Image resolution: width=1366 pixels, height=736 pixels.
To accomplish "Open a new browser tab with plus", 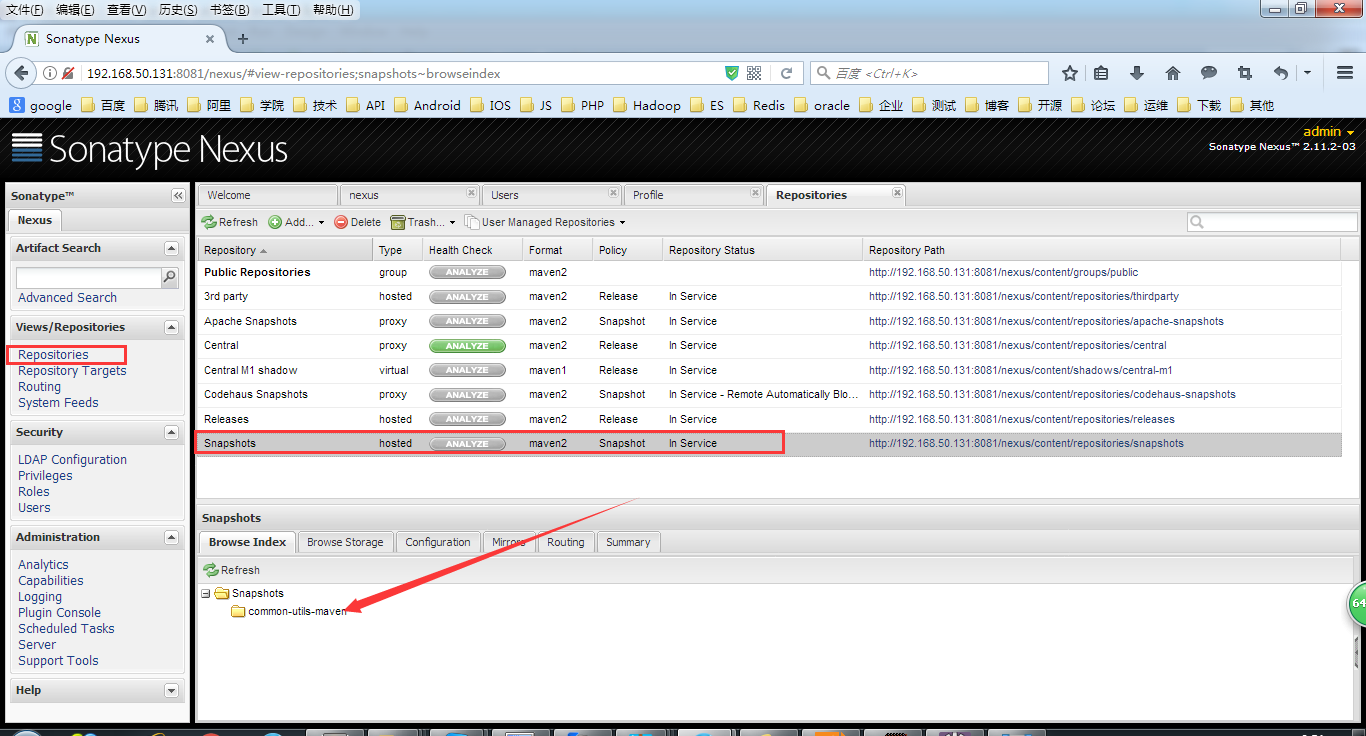I will pos(242,39).
